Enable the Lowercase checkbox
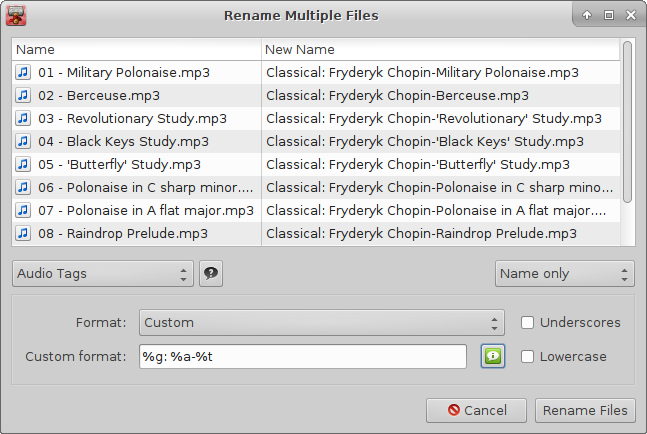This screenshot has height=434, width=647. pos(527,356)
